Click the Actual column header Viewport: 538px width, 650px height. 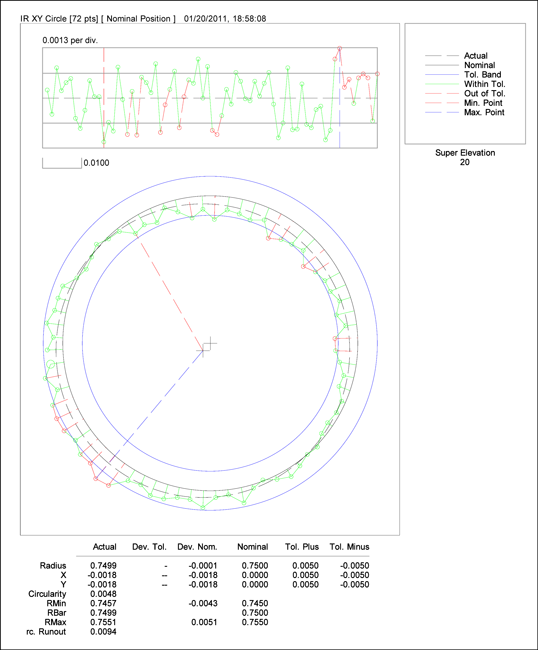104,547
